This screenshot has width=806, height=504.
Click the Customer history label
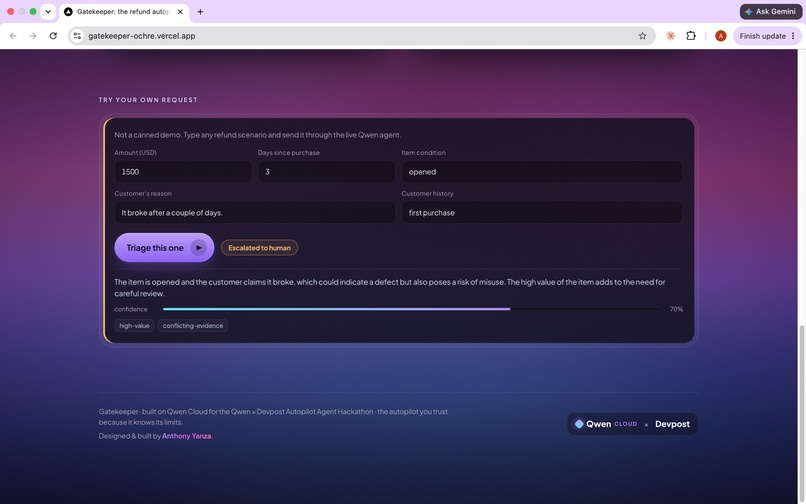click(x=427, y=193)
